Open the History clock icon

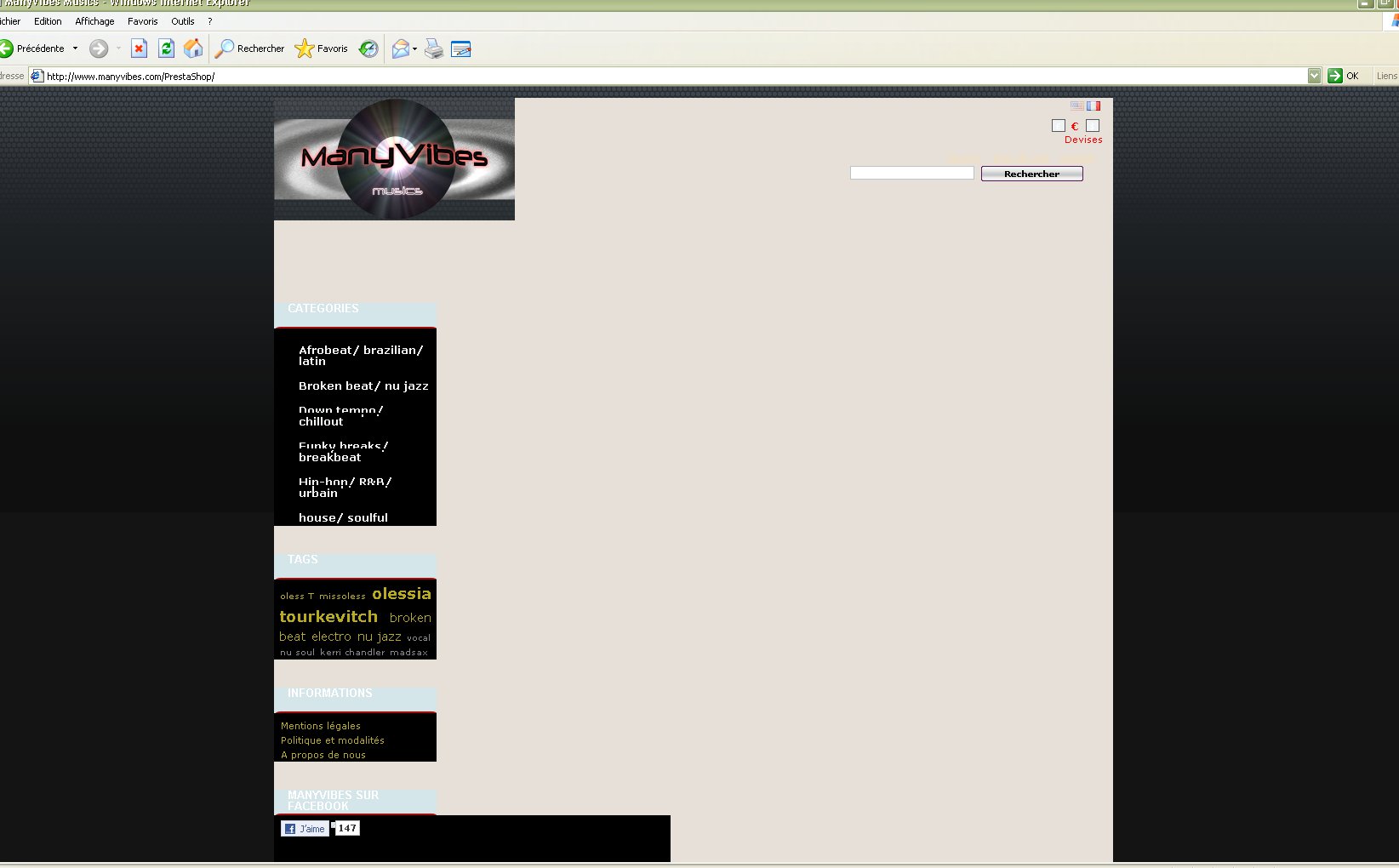tap(368, 49)
